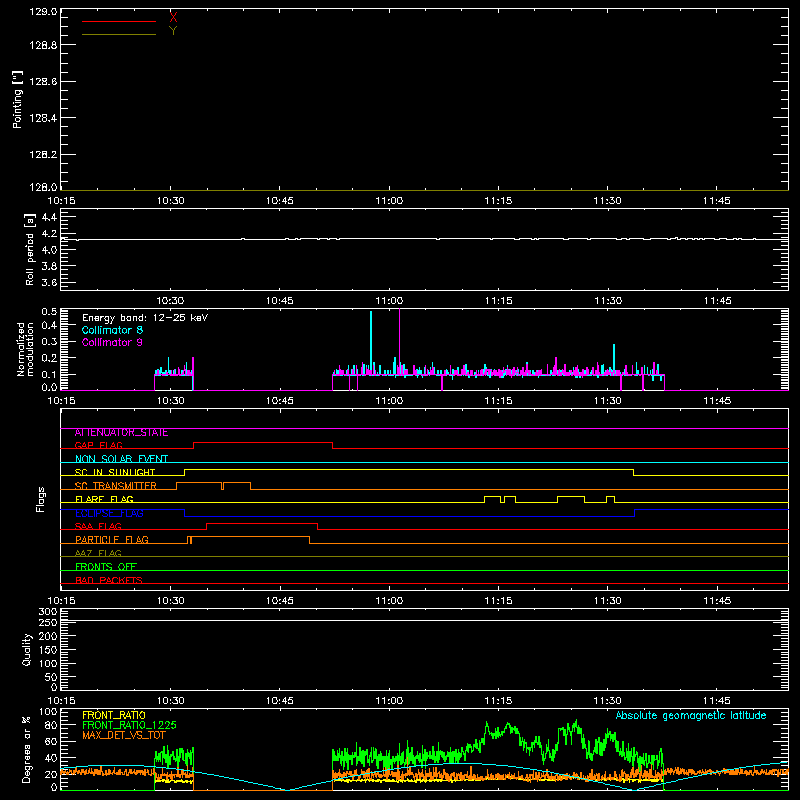The height and width of the screenshot is (800, 800).
Task: Select the red 'X' legend label
Action: click(x=173, y=18)
